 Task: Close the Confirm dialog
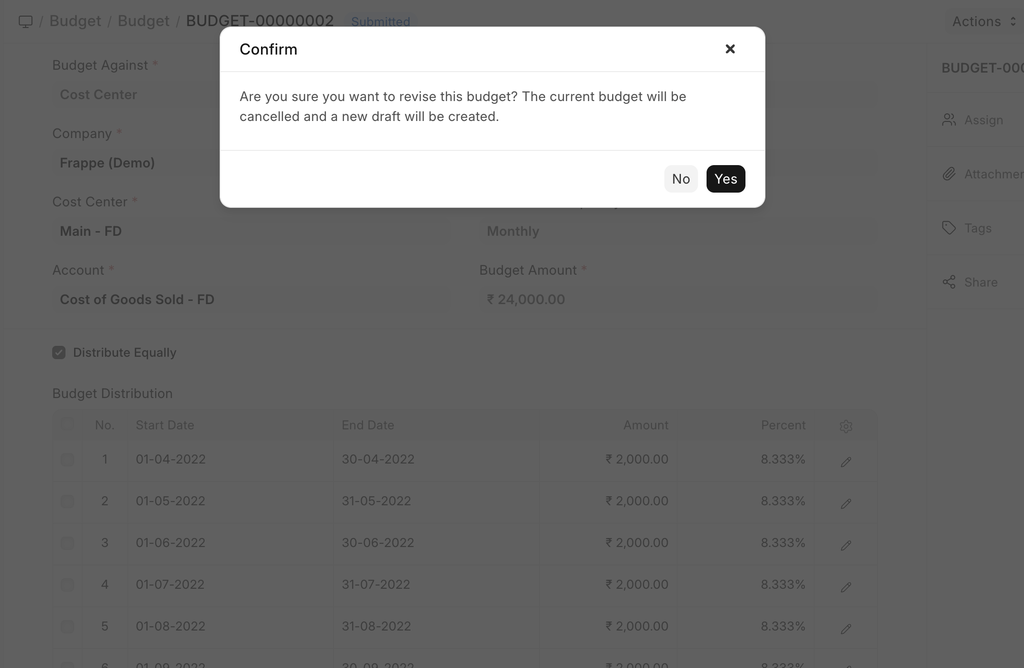point(730,49)
